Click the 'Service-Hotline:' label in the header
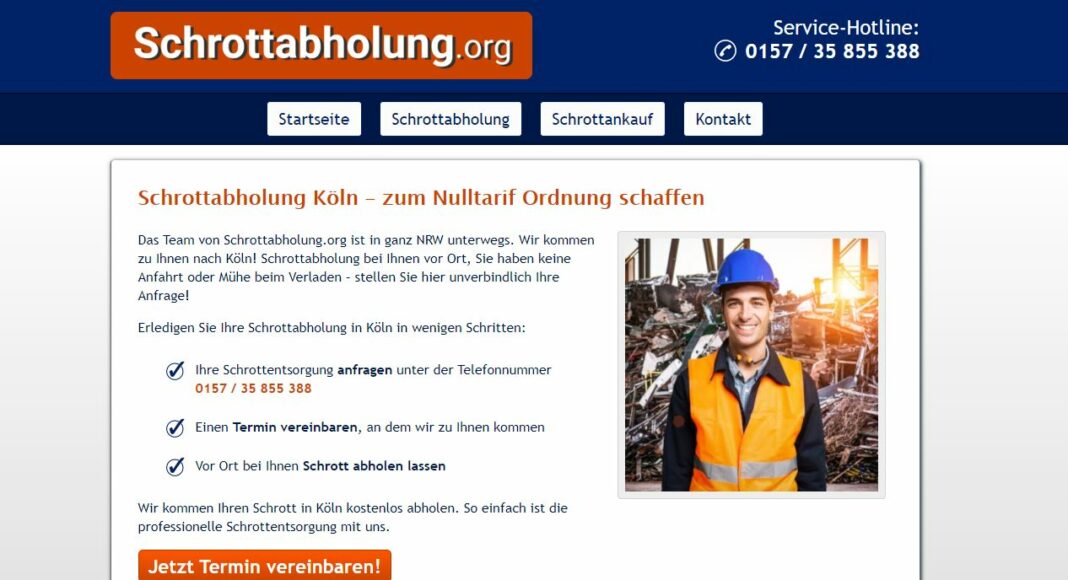Viewport: 1068px width, 580px height. tap(846, 28)
